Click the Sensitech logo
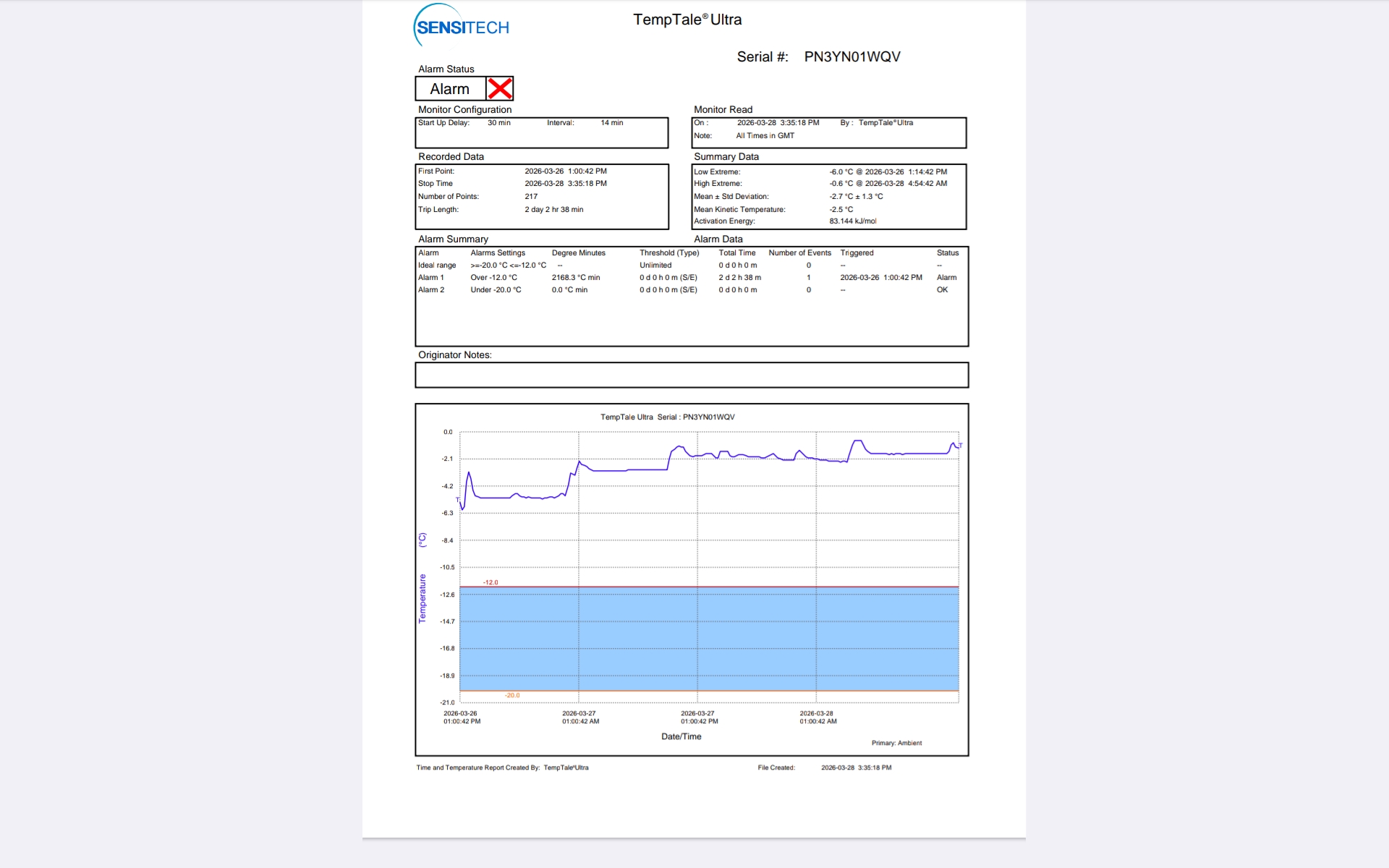The width and height of the screenshot is (1389, 868). [462, 26]
